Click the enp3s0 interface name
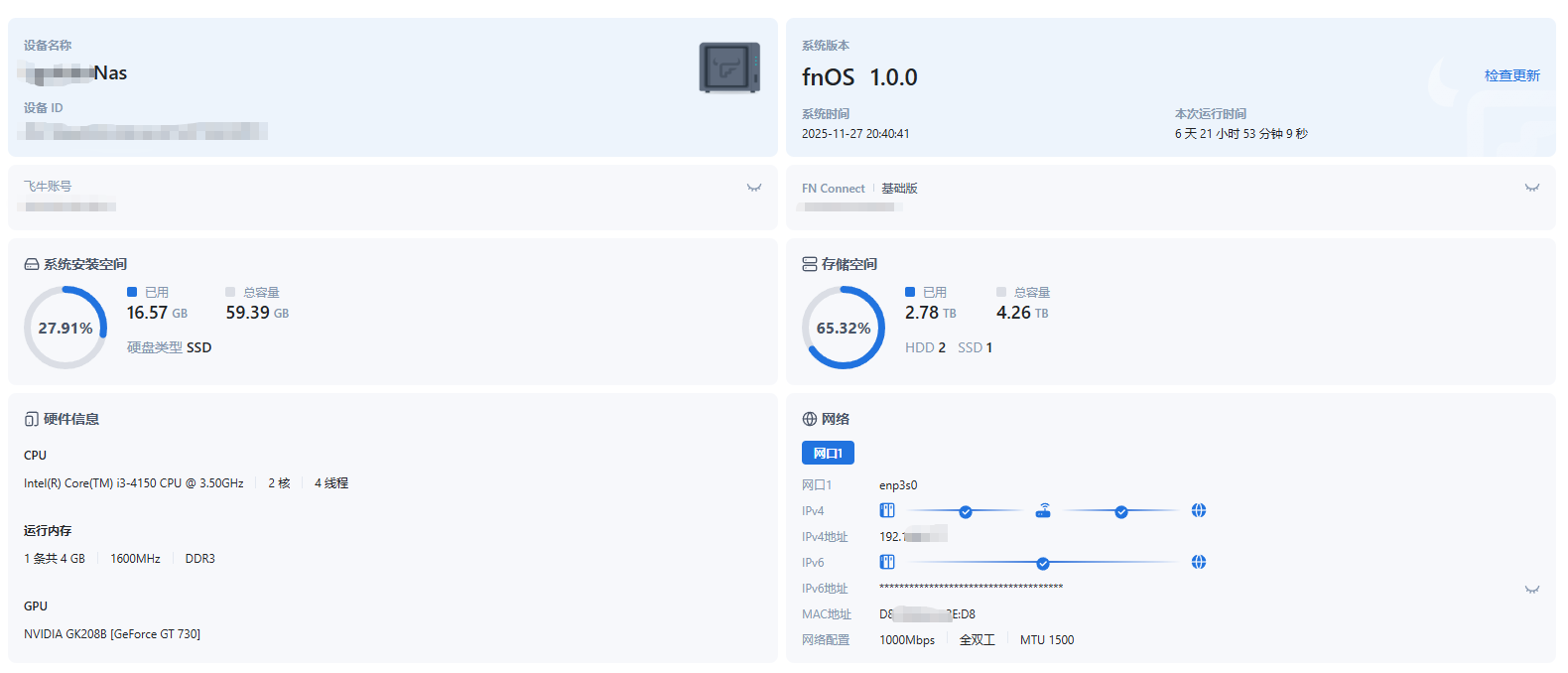This screenshot has width=1568, height=673. pos(898,485)
